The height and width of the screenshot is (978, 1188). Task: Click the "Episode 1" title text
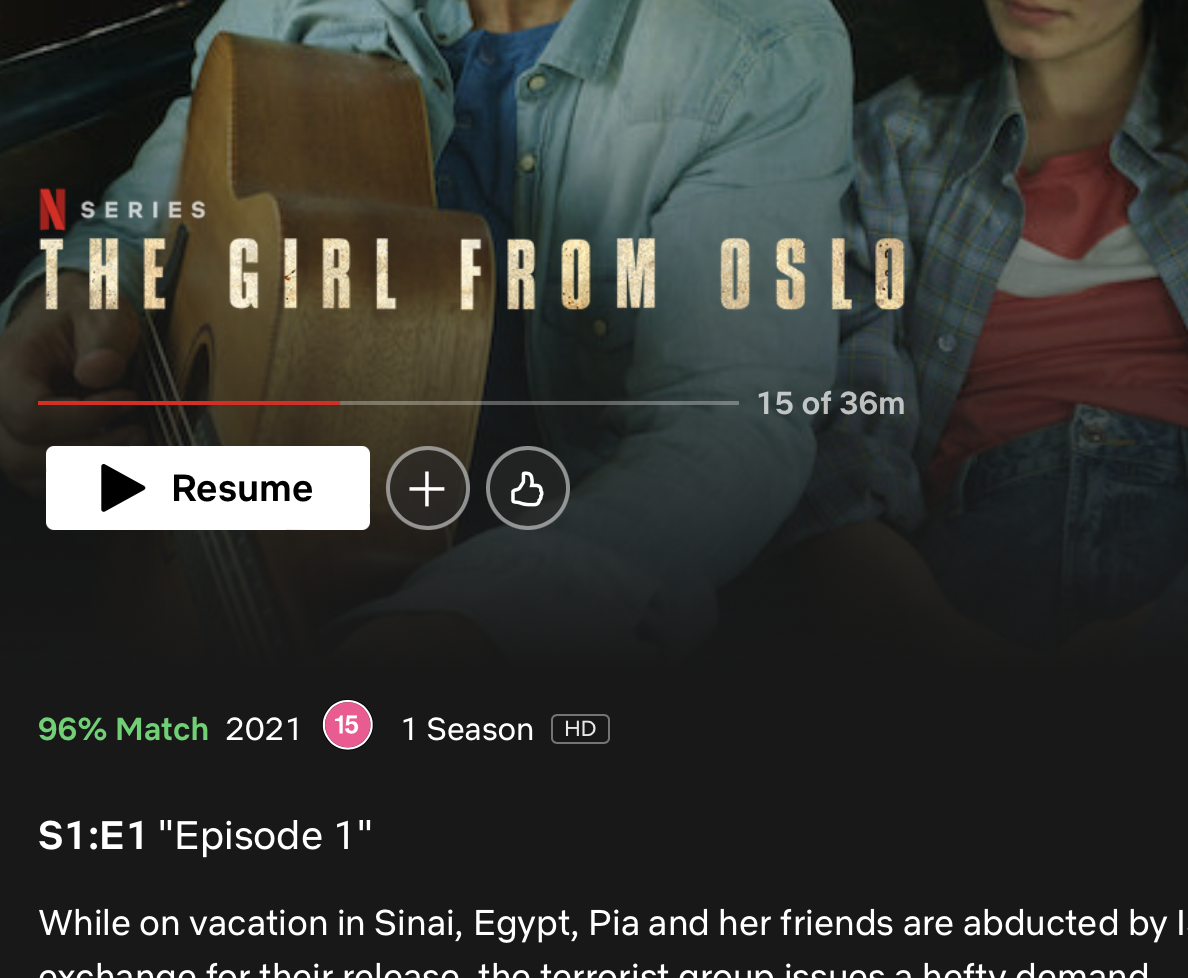(265, 836)
